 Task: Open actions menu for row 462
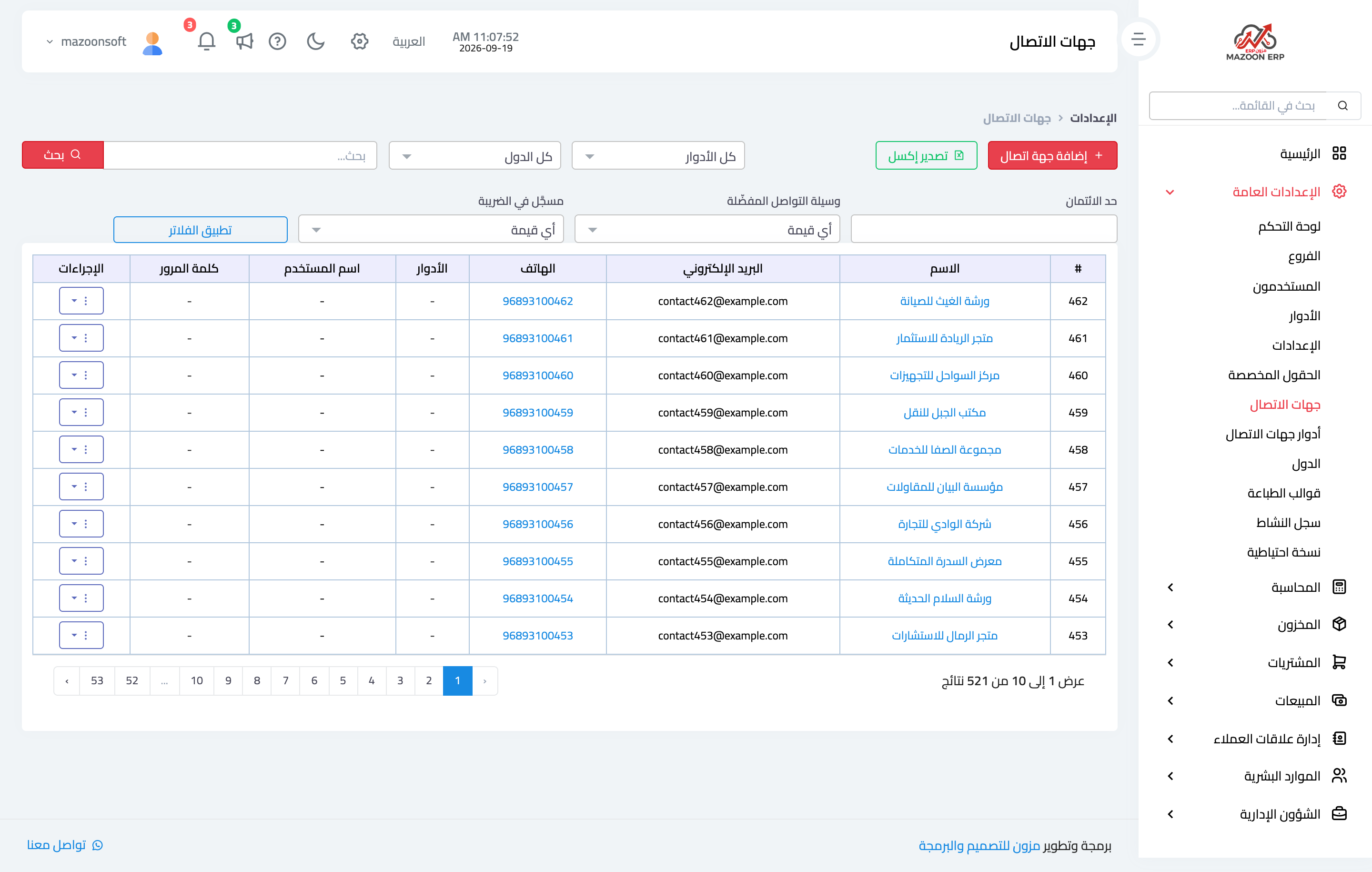coord(81,301)
